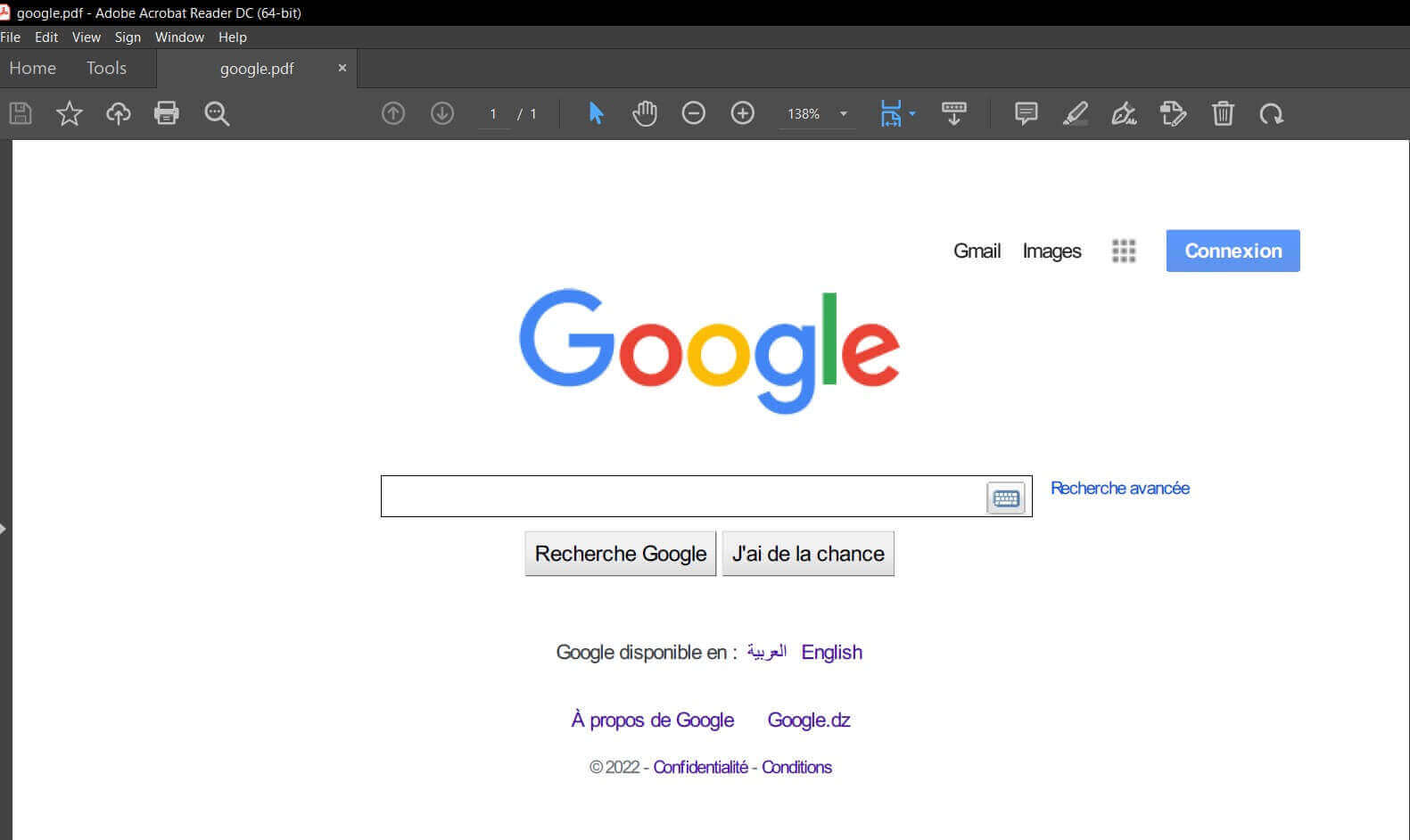Click the upload to cloud icon

click(118, 113)
